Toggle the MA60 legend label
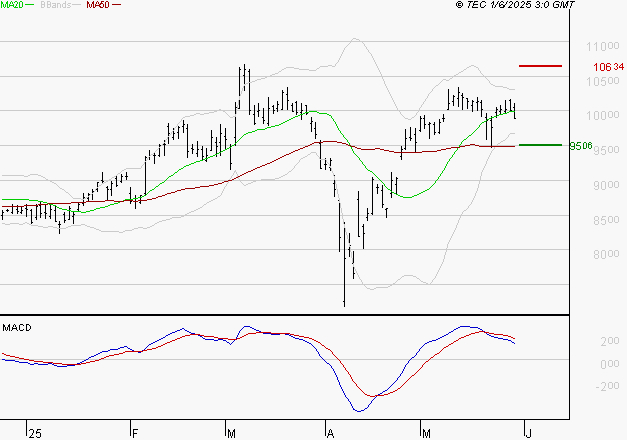This screenshot has height=440, width=627. [x=97, y=6]
